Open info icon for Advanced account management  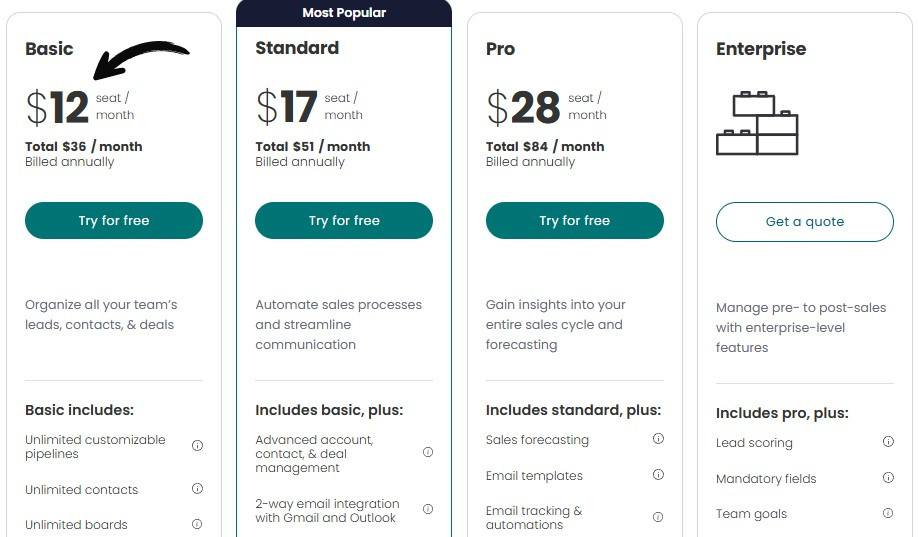point(428,452)
